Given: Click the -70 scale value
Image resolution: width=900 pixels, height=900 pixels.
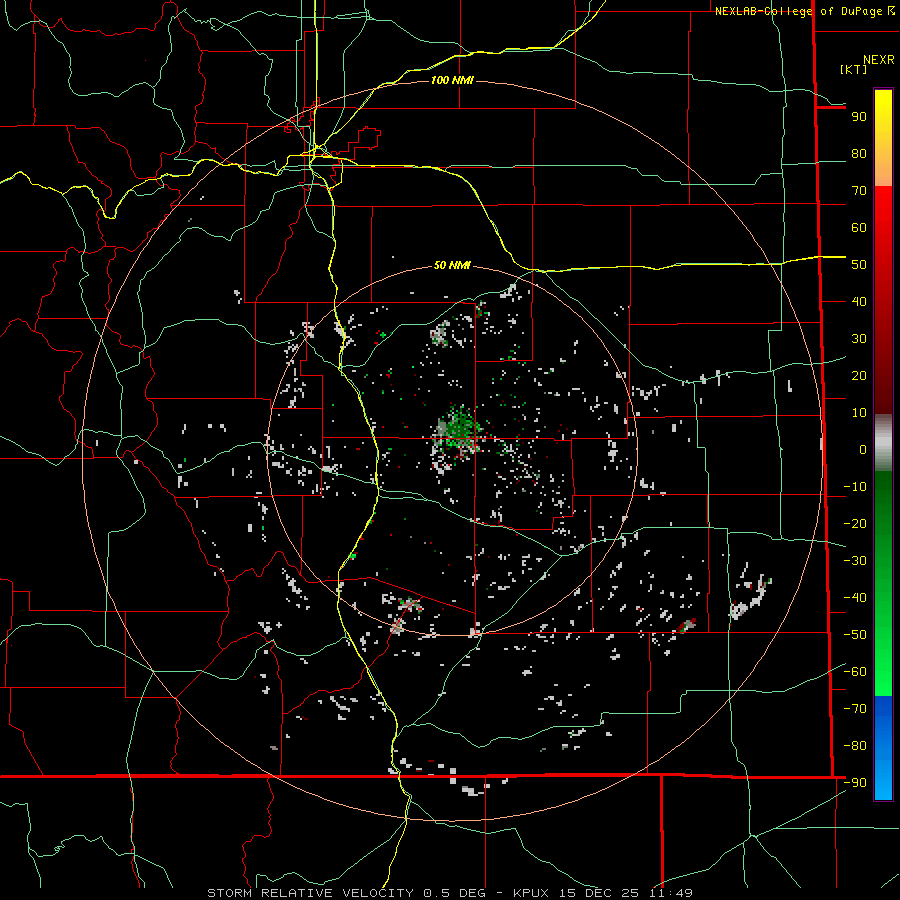Looking at the screenshot, I should [x=855, y=709].
